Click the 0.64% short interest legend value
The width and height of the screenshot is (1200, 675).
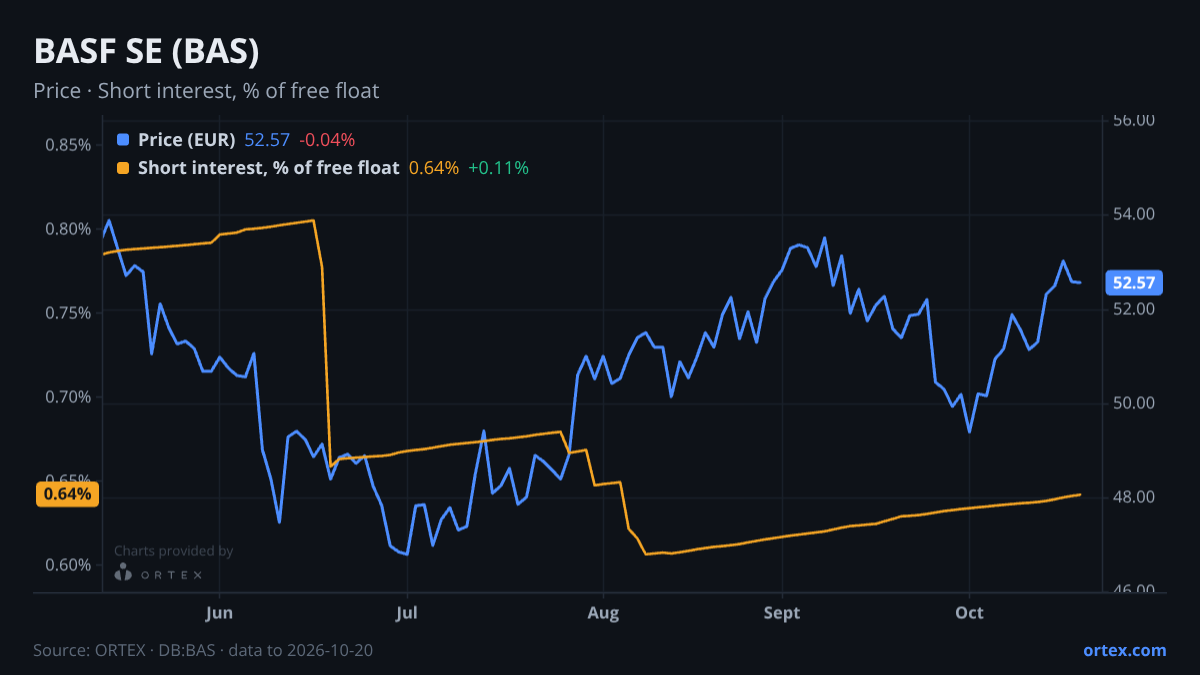(x=434, y=168)
